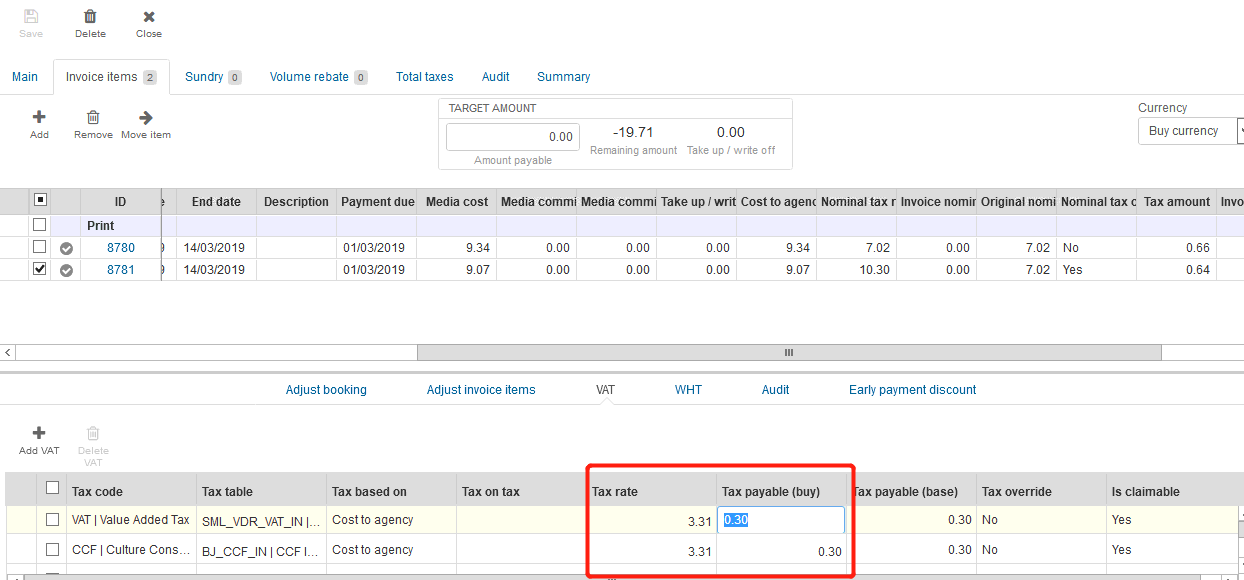Click the Delete trash icon in top toolbar

(x=90, y=17)
